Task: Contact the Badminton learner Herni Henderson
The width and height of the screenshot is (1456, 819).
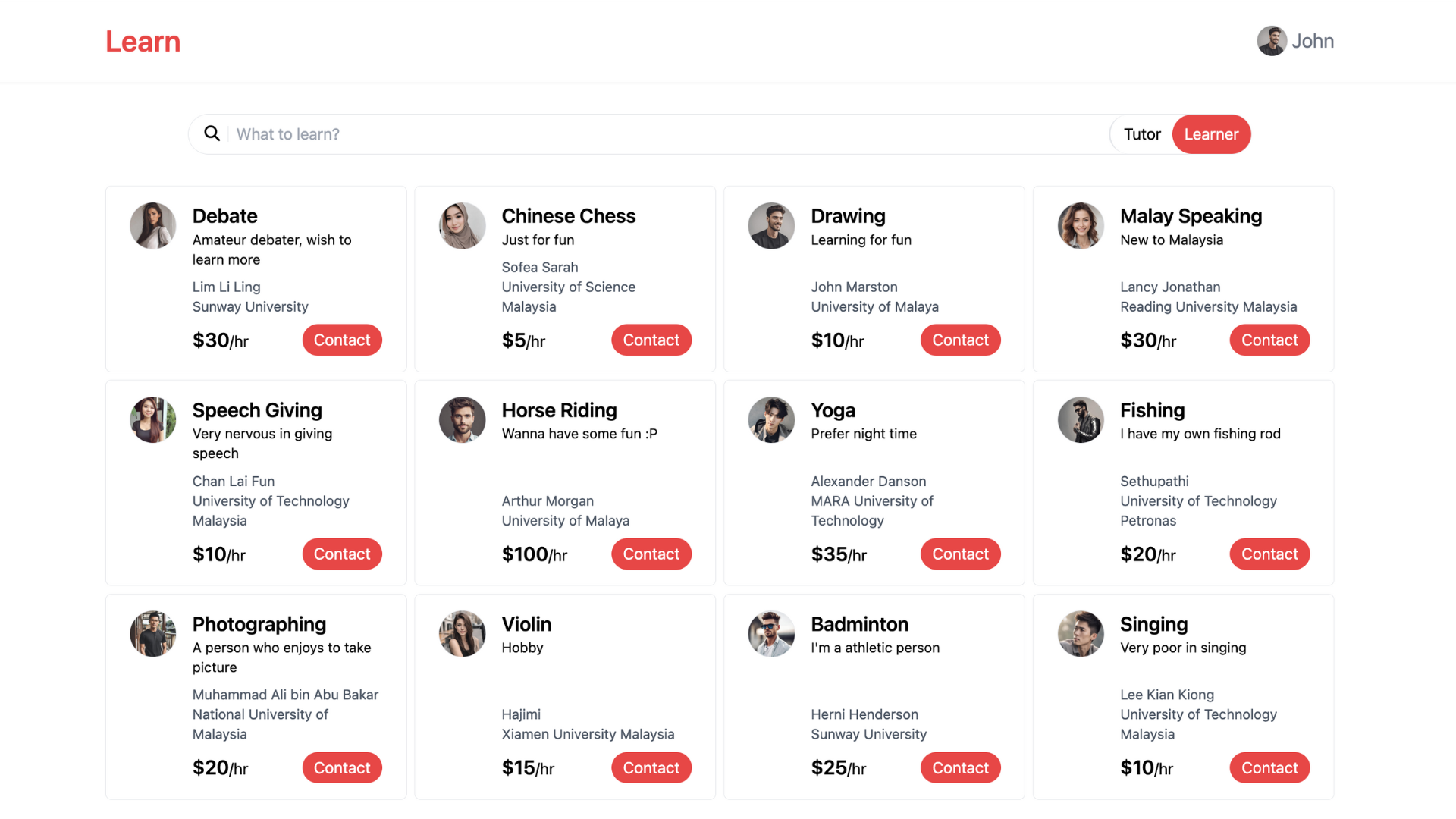Action: pyautogui.click(x=960, y=767)
